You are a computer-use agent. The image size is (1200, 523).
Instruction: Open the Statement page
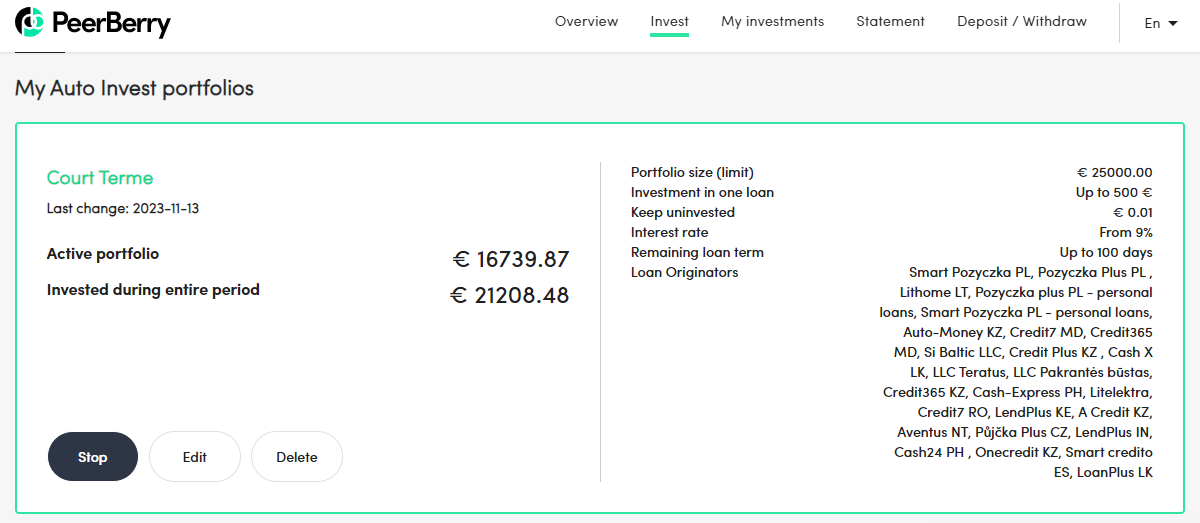890,21
